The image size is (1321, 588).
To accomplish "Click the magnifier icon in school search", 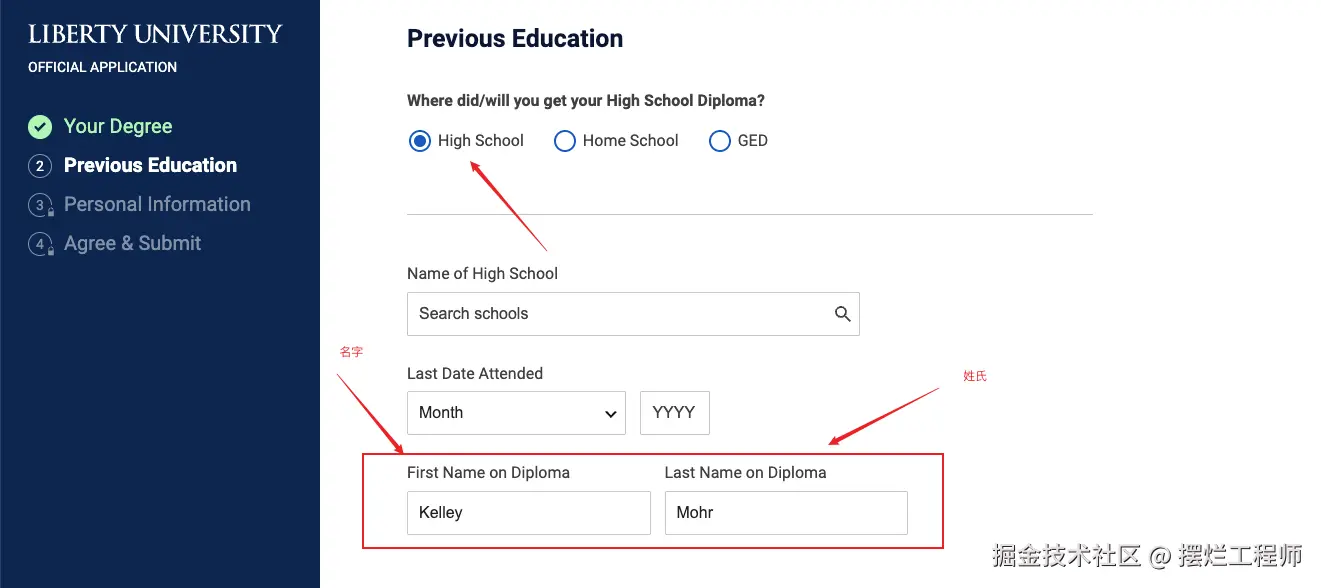I will (842, 314).
